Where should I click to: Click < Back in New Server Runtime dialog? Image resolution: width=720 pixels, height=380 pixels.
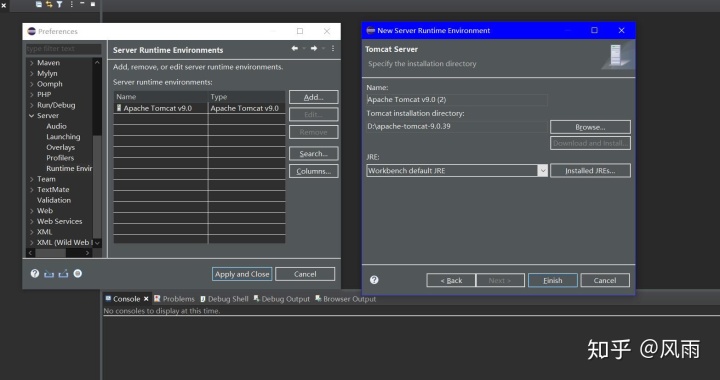click(451, 280)
